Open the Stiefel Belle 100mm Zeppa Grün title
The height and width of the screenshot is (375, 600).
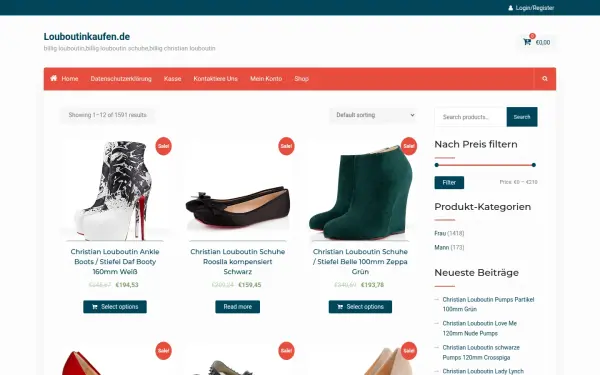pyautogui.click(x=360, y=262)
